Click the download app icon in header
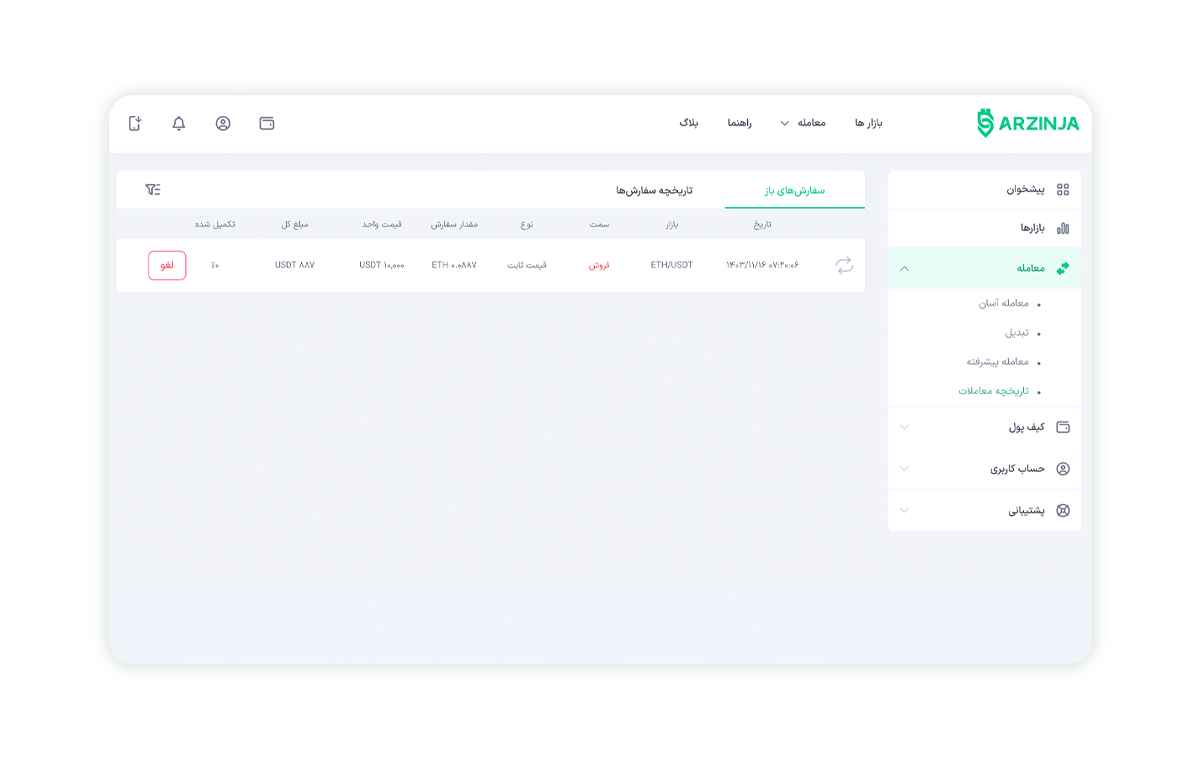1197x759 pixels. (x=135, y=123)
